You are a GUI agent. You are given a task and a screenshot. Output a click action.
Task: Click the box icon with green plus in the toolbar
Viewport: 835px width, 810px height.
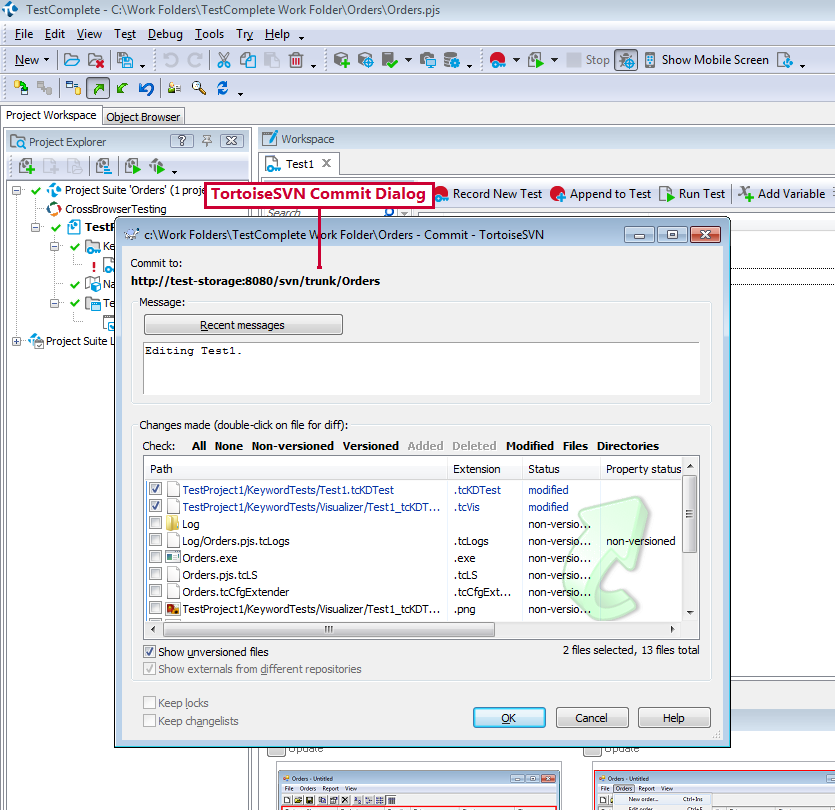point(341,60)
